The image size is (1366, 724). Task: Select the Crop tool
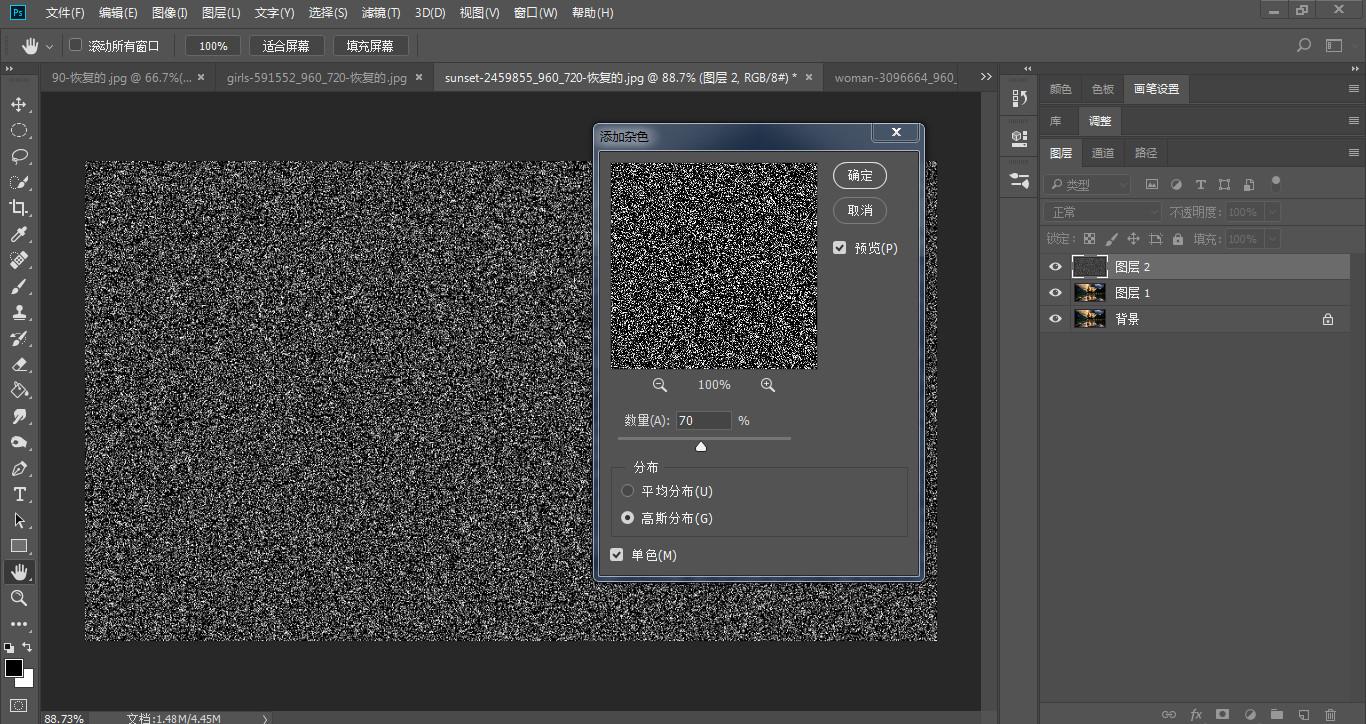click(x=19, y=208)
